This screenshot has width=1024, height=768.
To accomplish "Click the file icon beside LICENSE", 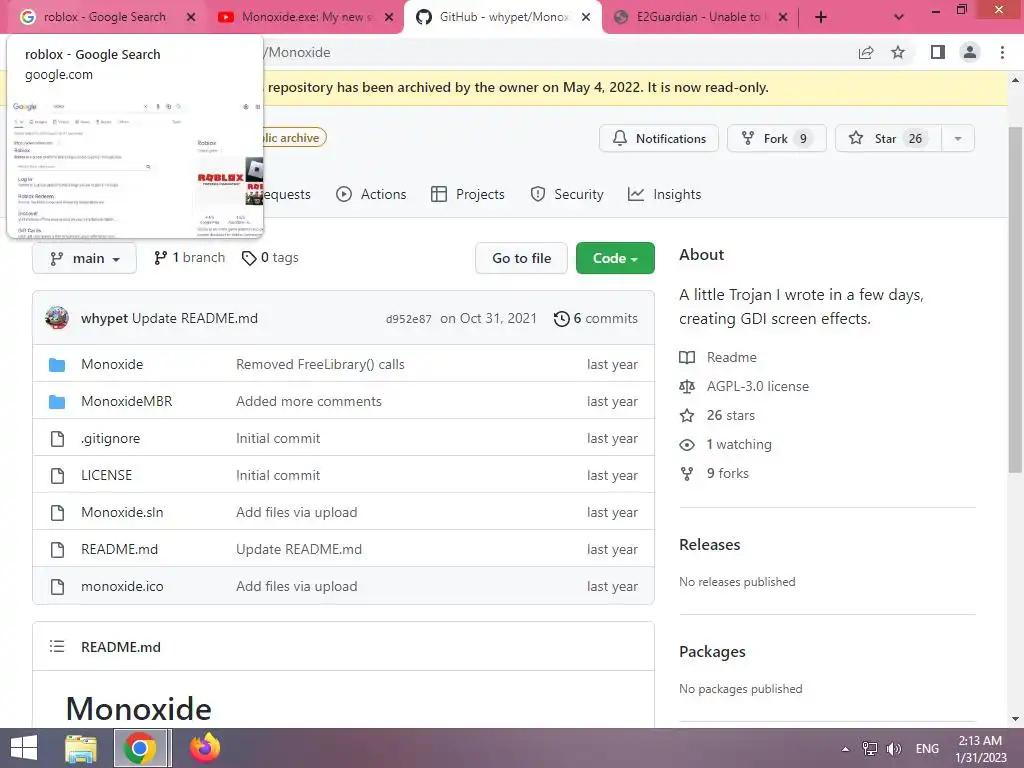I will pyautogui.click(x=57, y=476).
